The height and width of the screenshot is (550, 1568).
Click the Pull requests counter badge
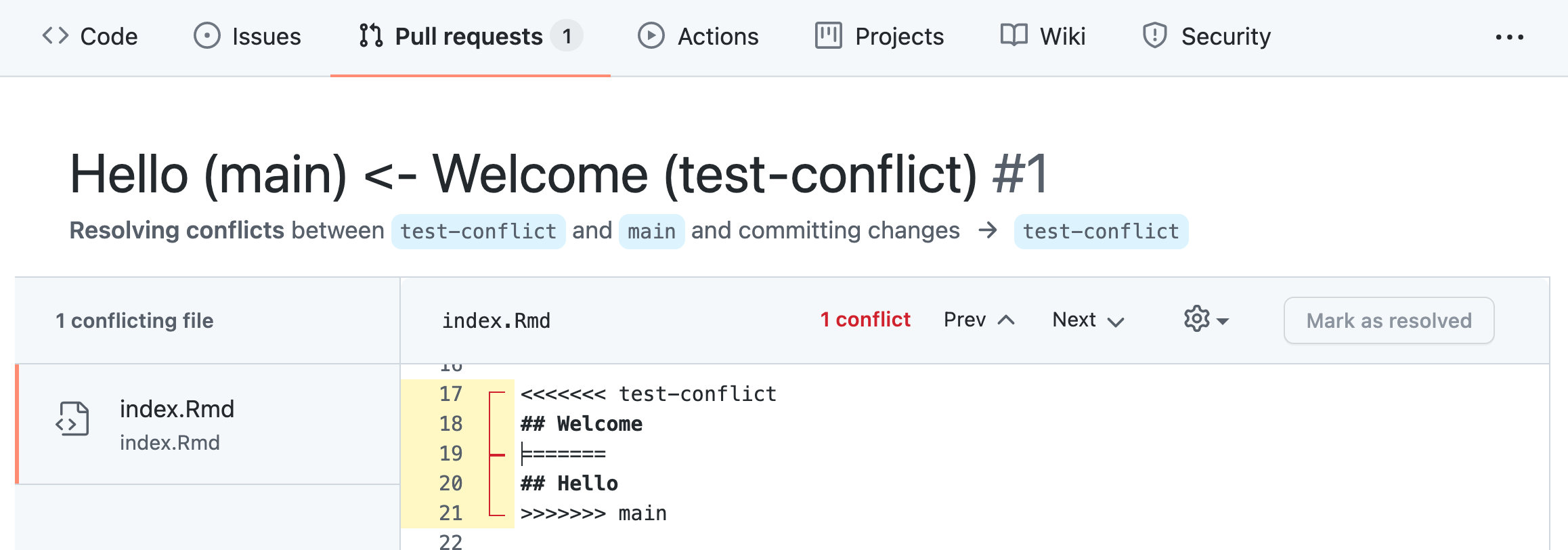coord(567,36)
